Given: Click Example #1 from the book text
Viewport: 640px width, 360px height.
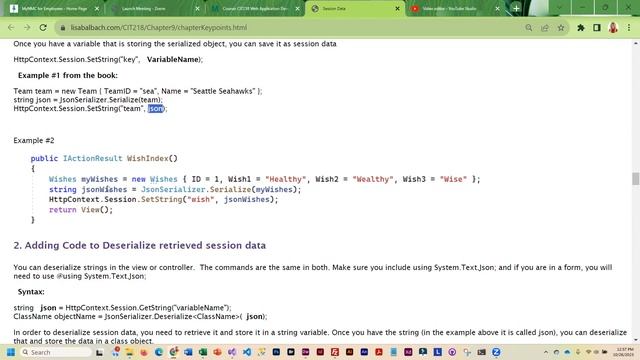Looking at the screenshot, I should tap(68, 76).
